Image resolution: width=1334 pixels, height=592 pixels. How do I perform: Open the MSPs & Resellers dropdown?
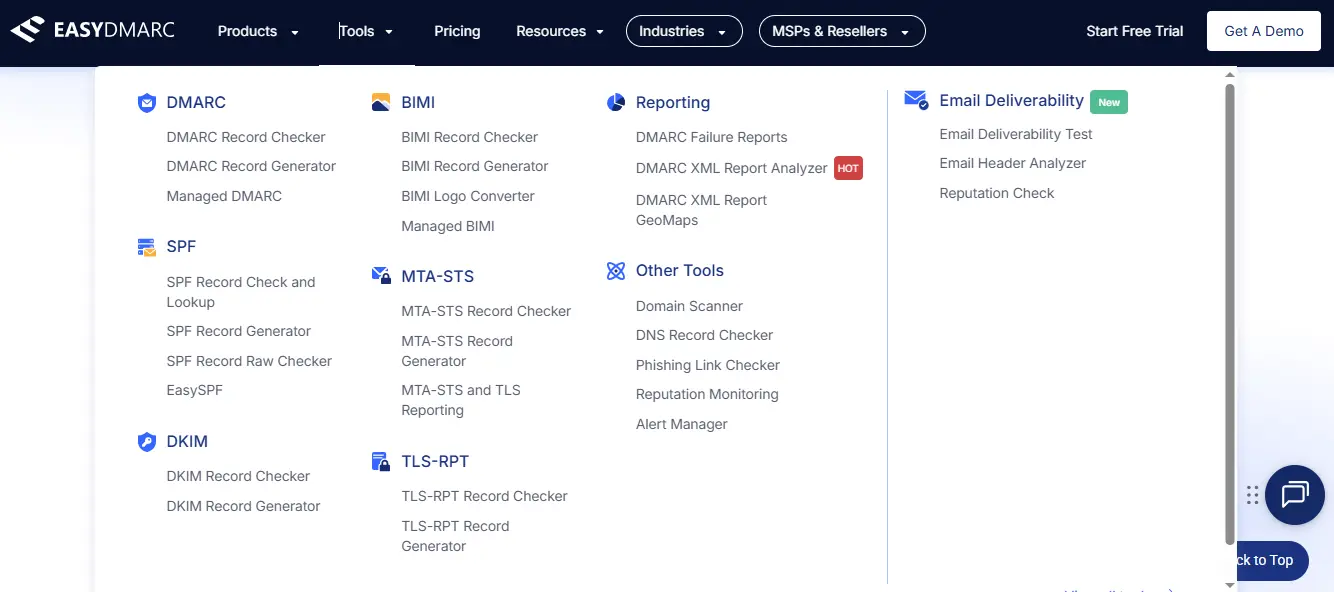pos(842,31)
